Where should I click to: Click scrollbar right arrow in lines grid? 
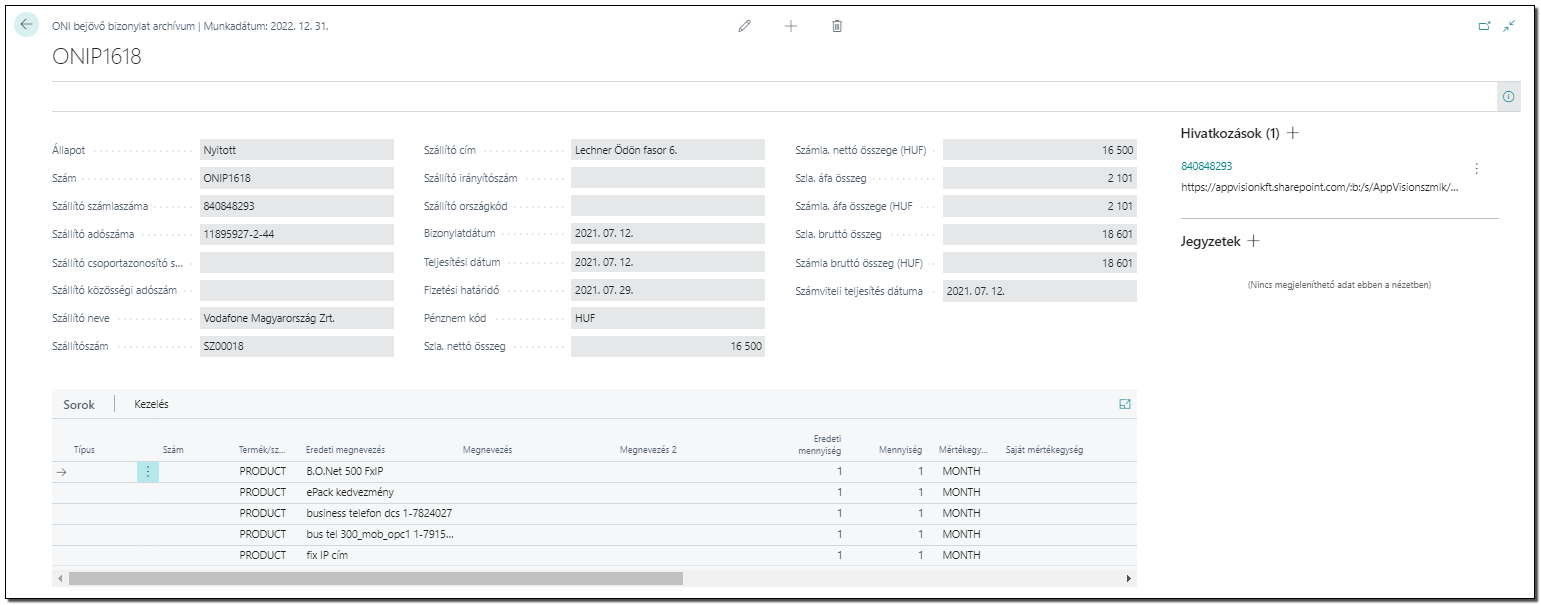[1129, 578]
